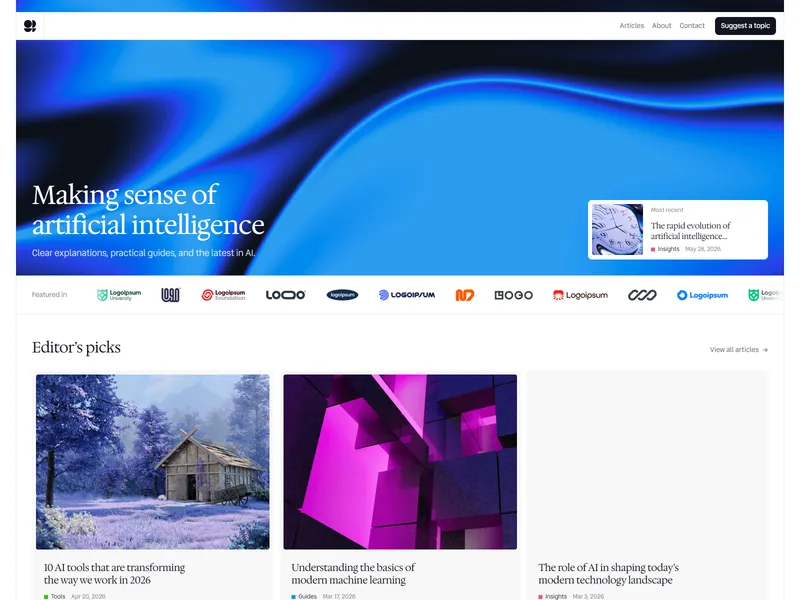Image resolution: width=800 pixels, height=600 pixels.
Task: Click the Suggest a topic button
Action: coord(745,26)
